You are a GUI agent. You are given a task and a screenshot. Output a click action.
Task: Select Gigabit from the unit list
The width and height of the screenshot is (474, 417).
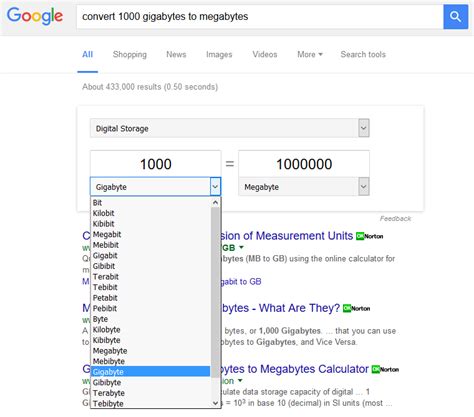151,256
